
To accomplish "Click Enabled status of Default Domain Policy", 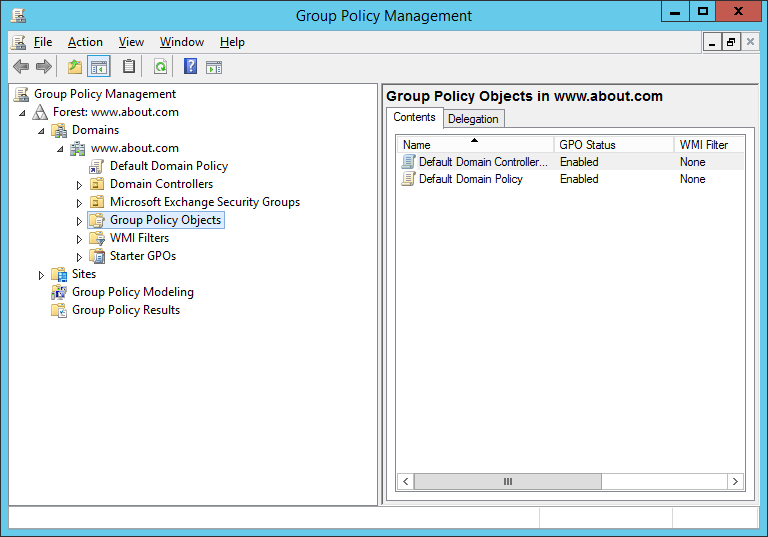I will point(579,179).
